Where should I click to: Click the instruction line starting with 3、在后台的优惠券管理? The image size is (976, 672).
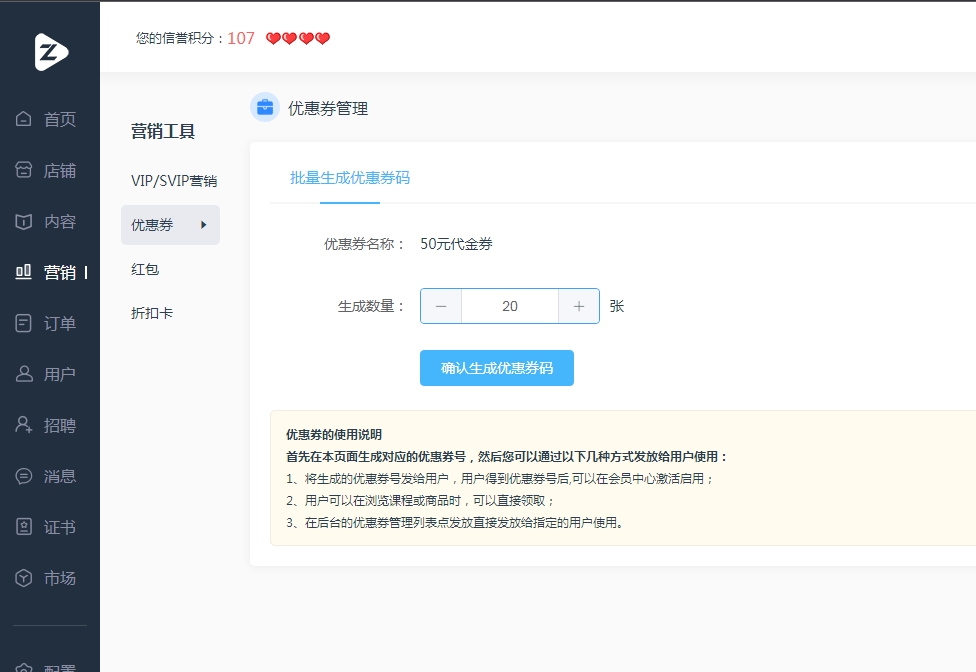point(455,523)
